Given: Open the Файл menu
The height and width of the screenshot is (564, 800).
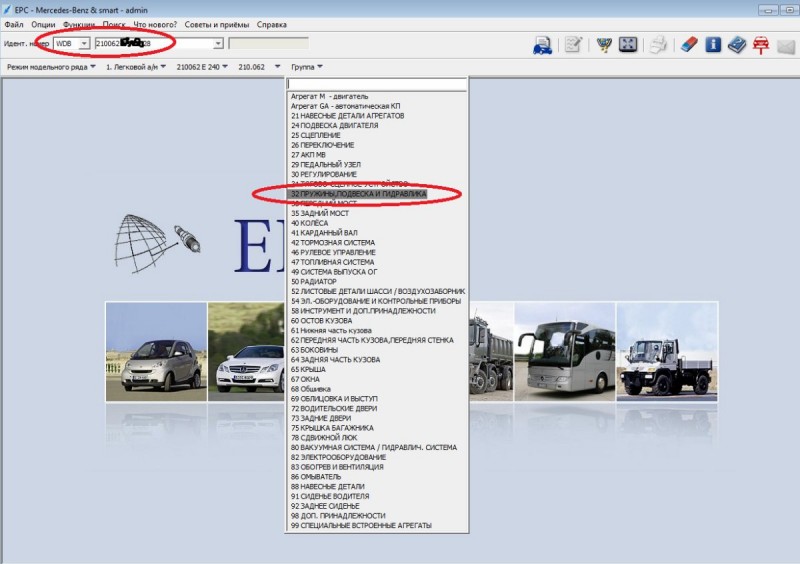Looking at the screenshot, I should coord(14,24).
